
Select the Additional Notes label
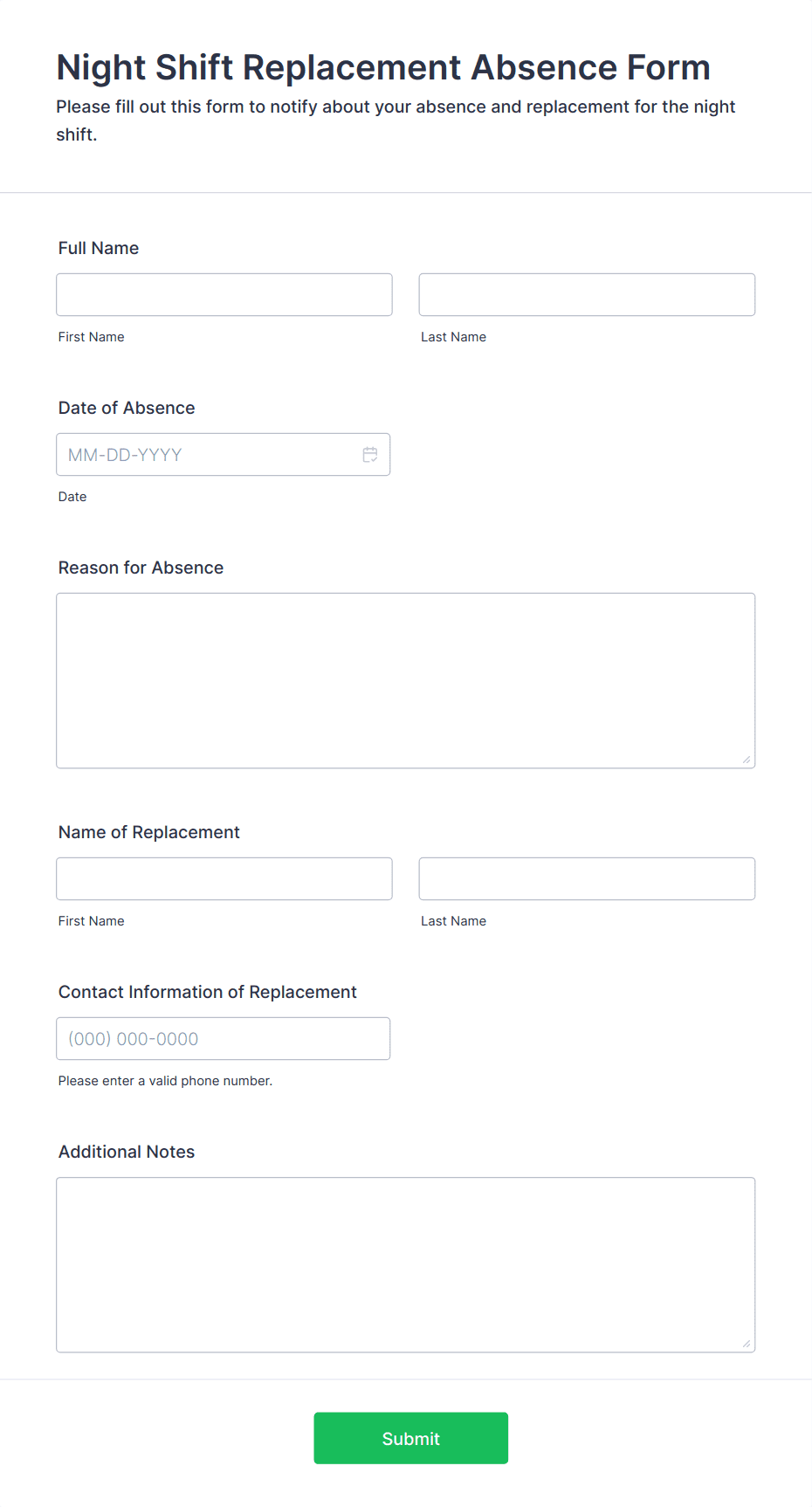point(127,1152)
